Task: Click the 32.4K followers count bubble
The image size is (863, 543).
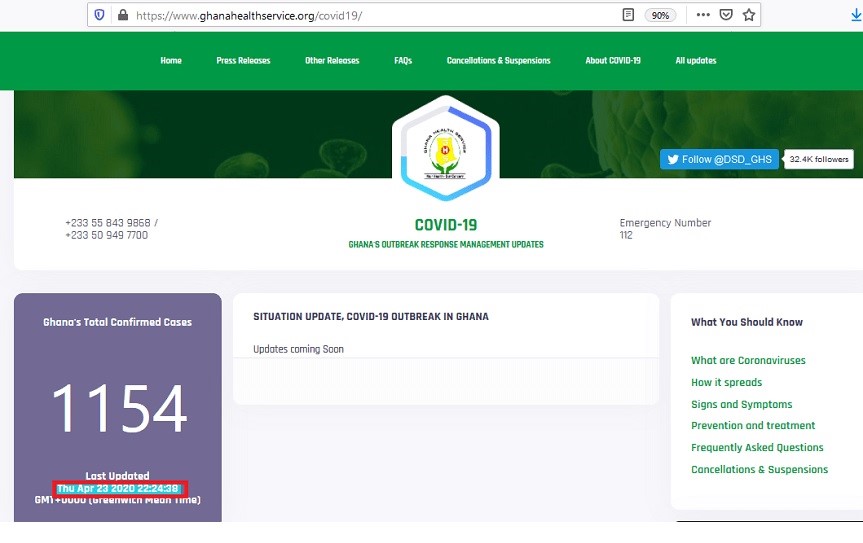Action: tap(819, 159)
